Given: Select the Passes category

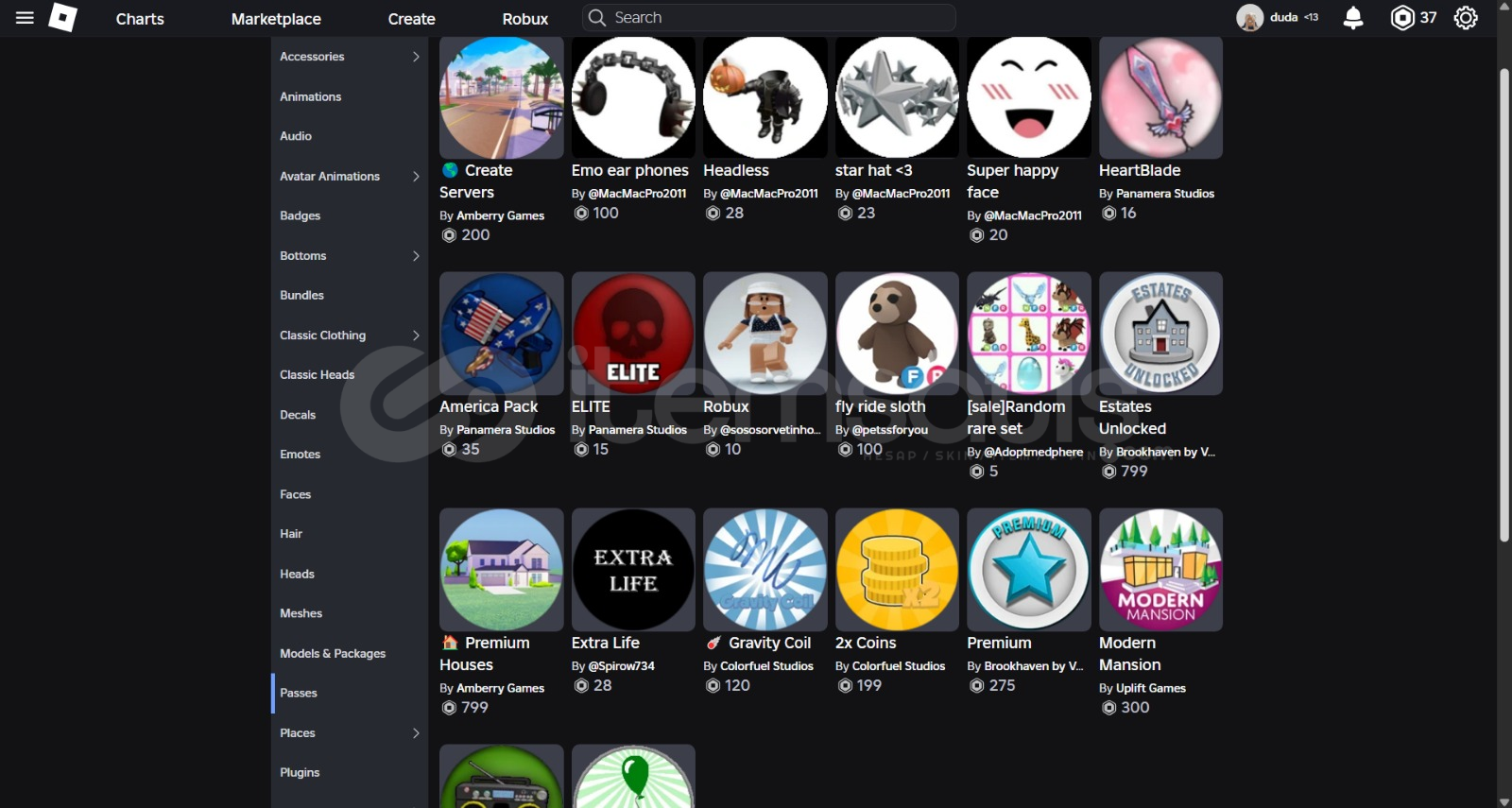Looking at the screenshot, I should [x=299, y=694].
